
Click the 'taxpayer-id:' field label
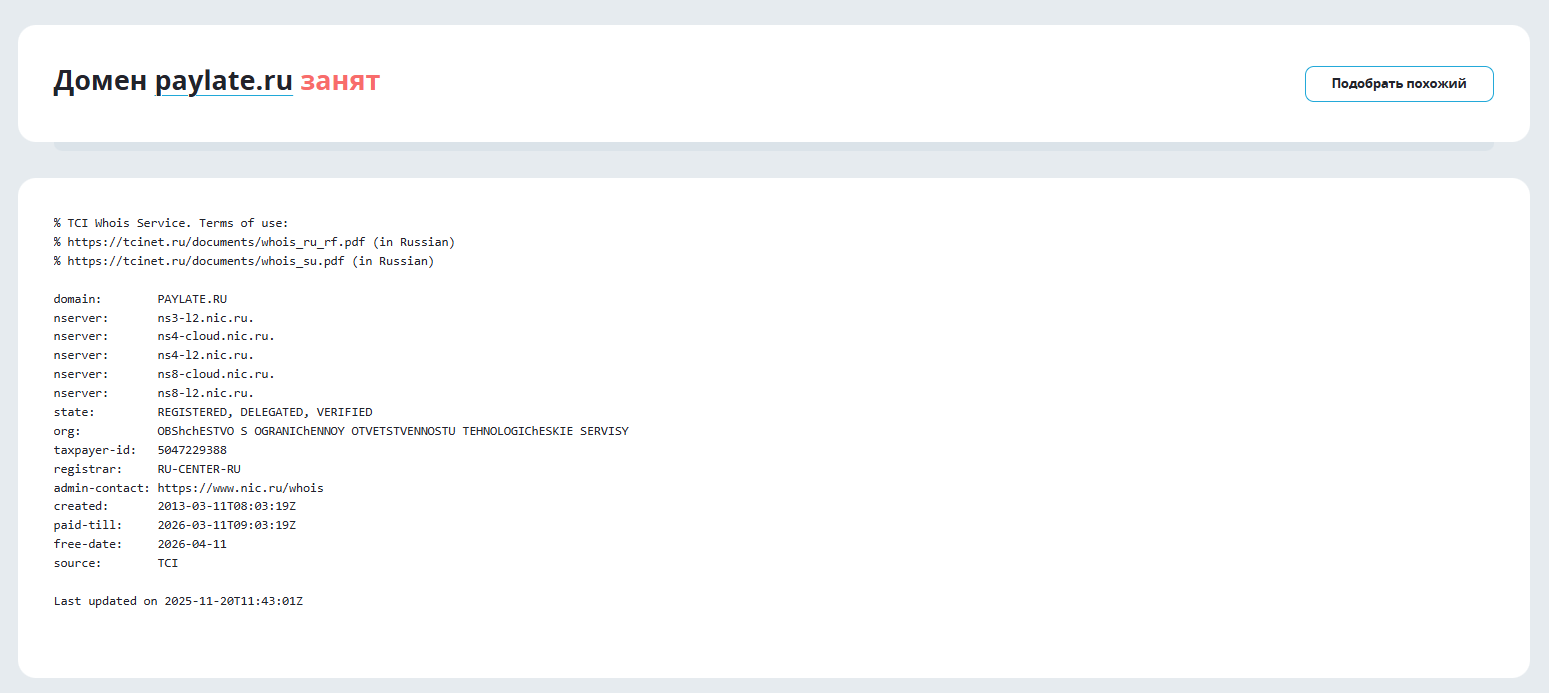pyautogui.click(x=95, y=450)
